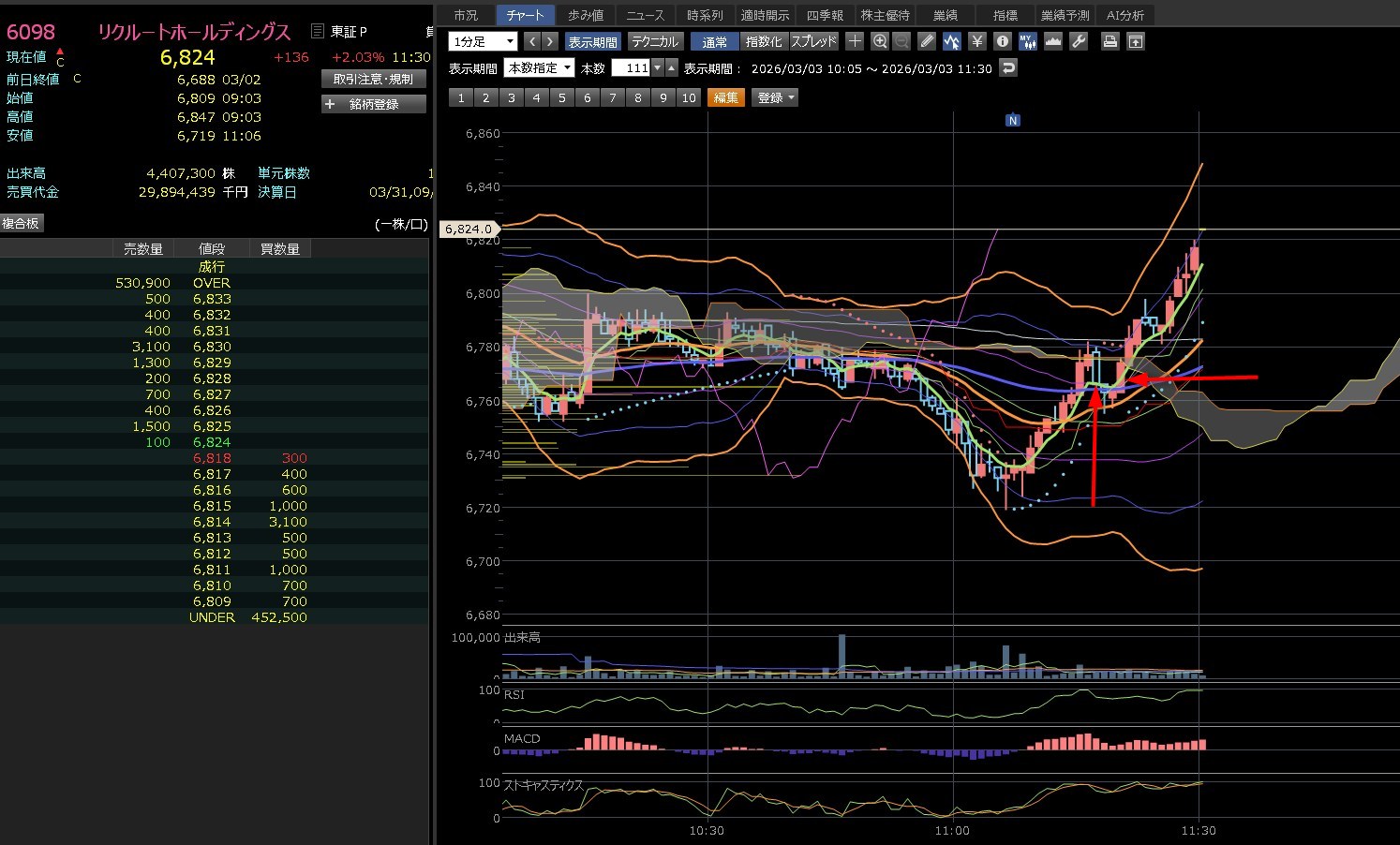1400x845 pixels.
Task: Expand the 登録 dropdown button
Action: (x=775, y=97)
